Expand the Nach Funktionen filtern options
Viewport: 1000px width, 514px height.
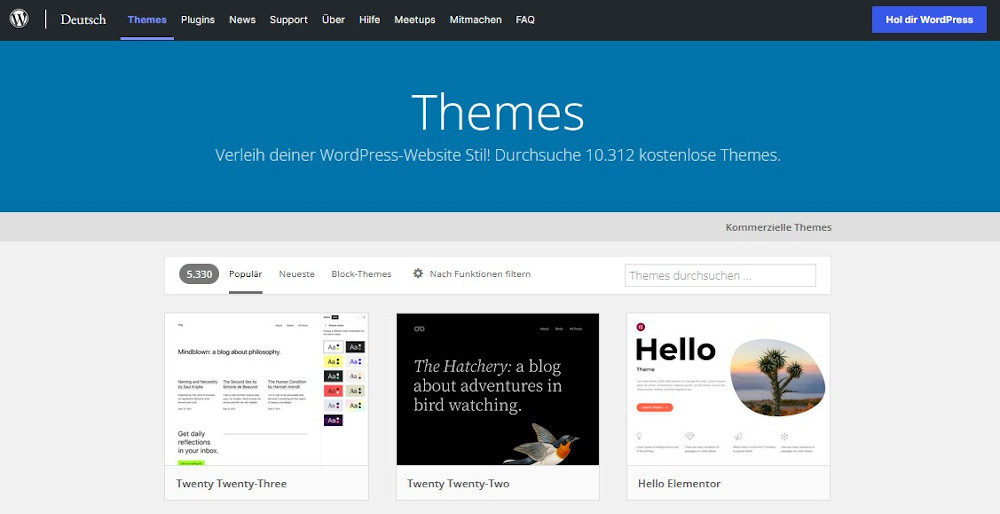pyautogui.click(x=480, y=274)
